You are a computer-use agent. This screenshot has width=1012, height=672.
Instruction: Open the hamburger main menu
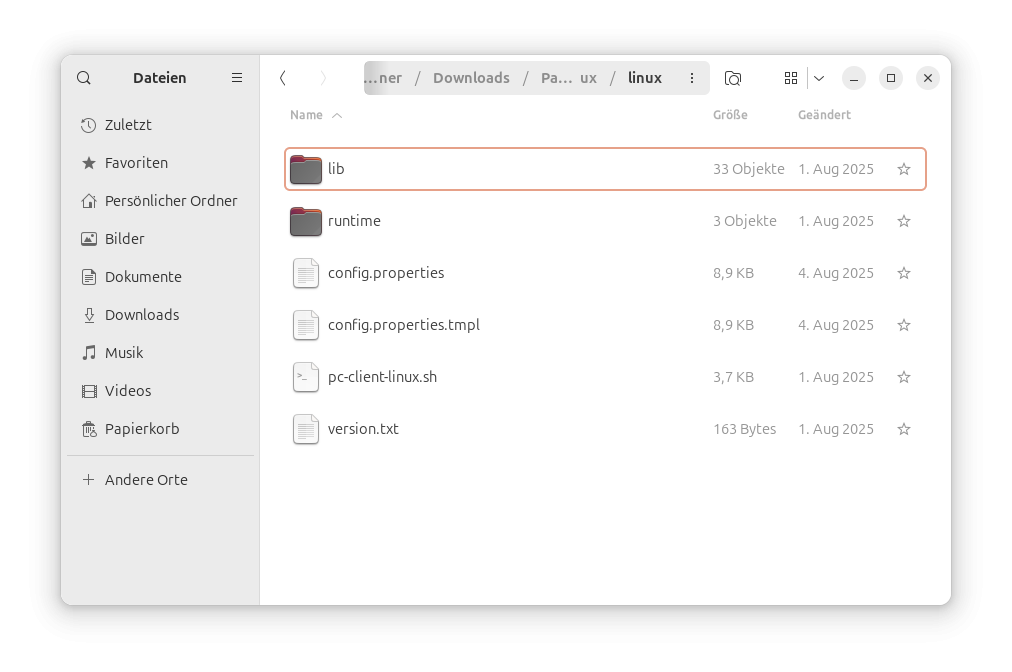click(237, 78)
